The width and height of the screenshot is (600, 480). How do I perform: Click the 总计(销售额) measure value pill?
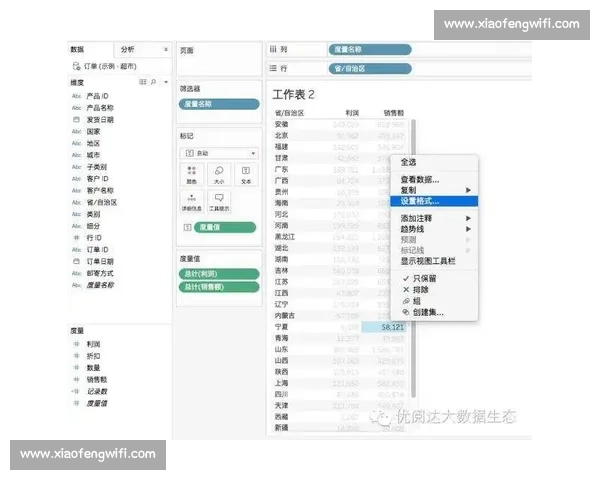219,287
